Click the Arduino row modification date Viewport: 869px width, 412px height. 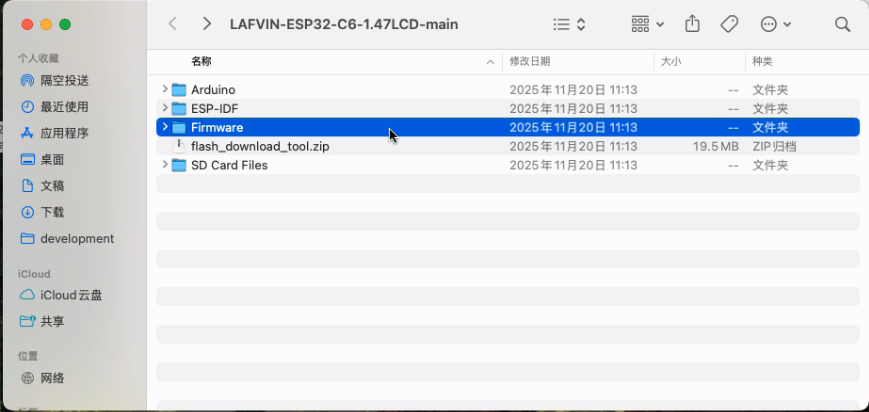point(573,90)
